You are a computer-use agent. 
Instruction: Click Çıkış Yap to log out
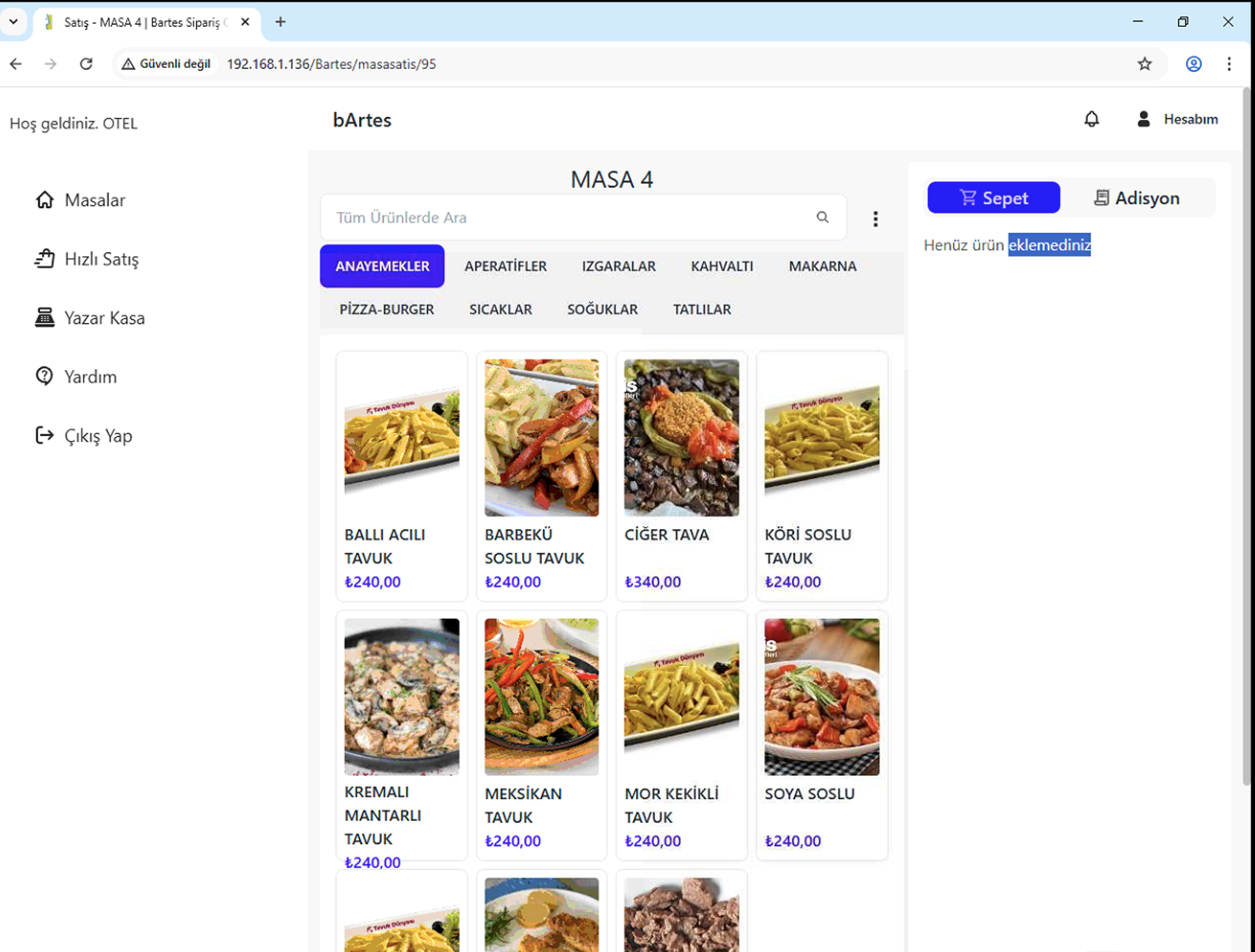[97, 435]
